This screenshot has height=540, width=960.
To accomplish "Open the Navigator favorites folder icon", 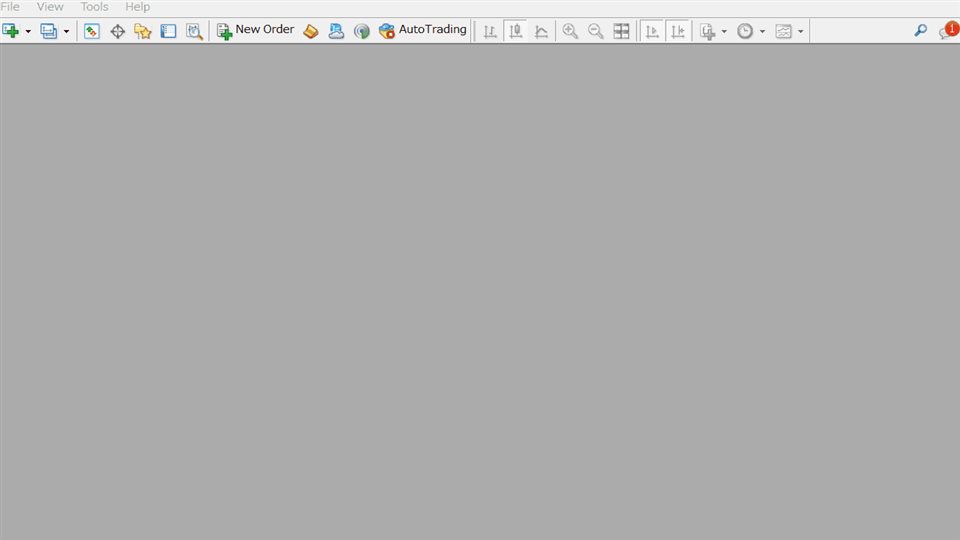I will 143,31.
